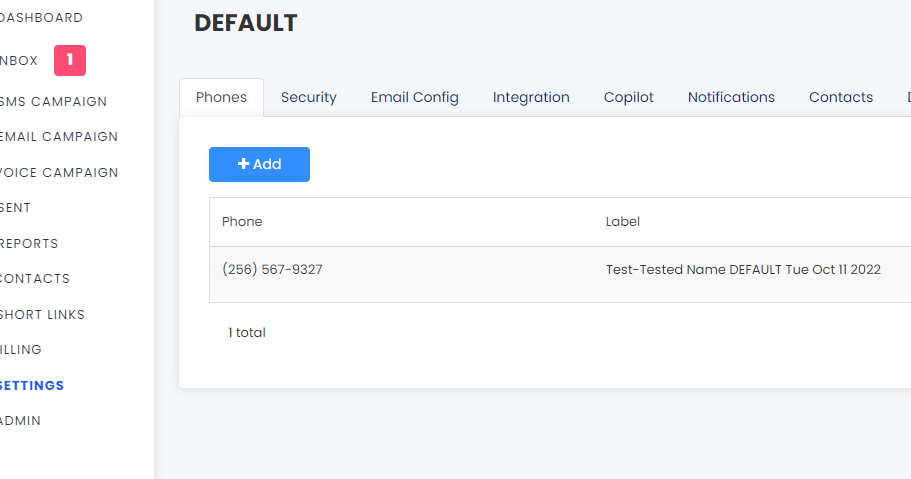
Task: Open the Email Config tab
Action: point(414,97)
